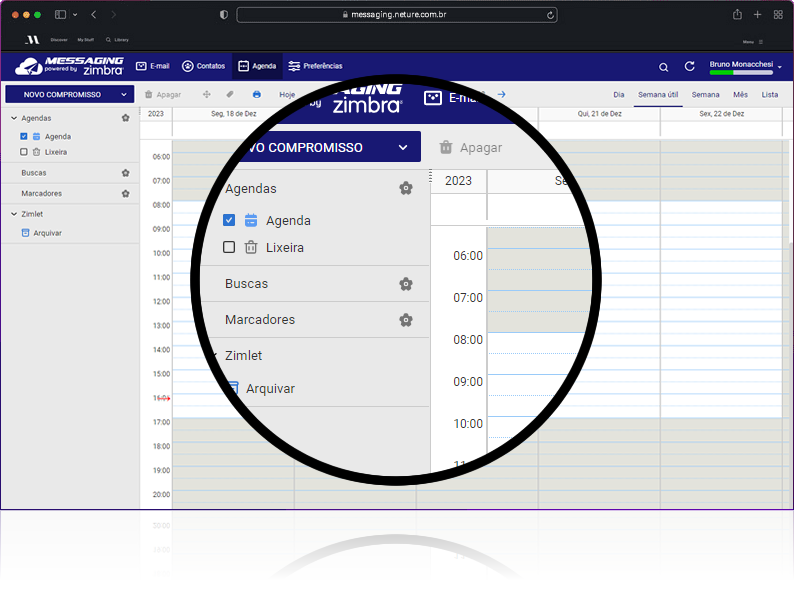The width and height of the screenshot is (794, 594).
Task: Switch to the Dia view
Action: (619, 95)
